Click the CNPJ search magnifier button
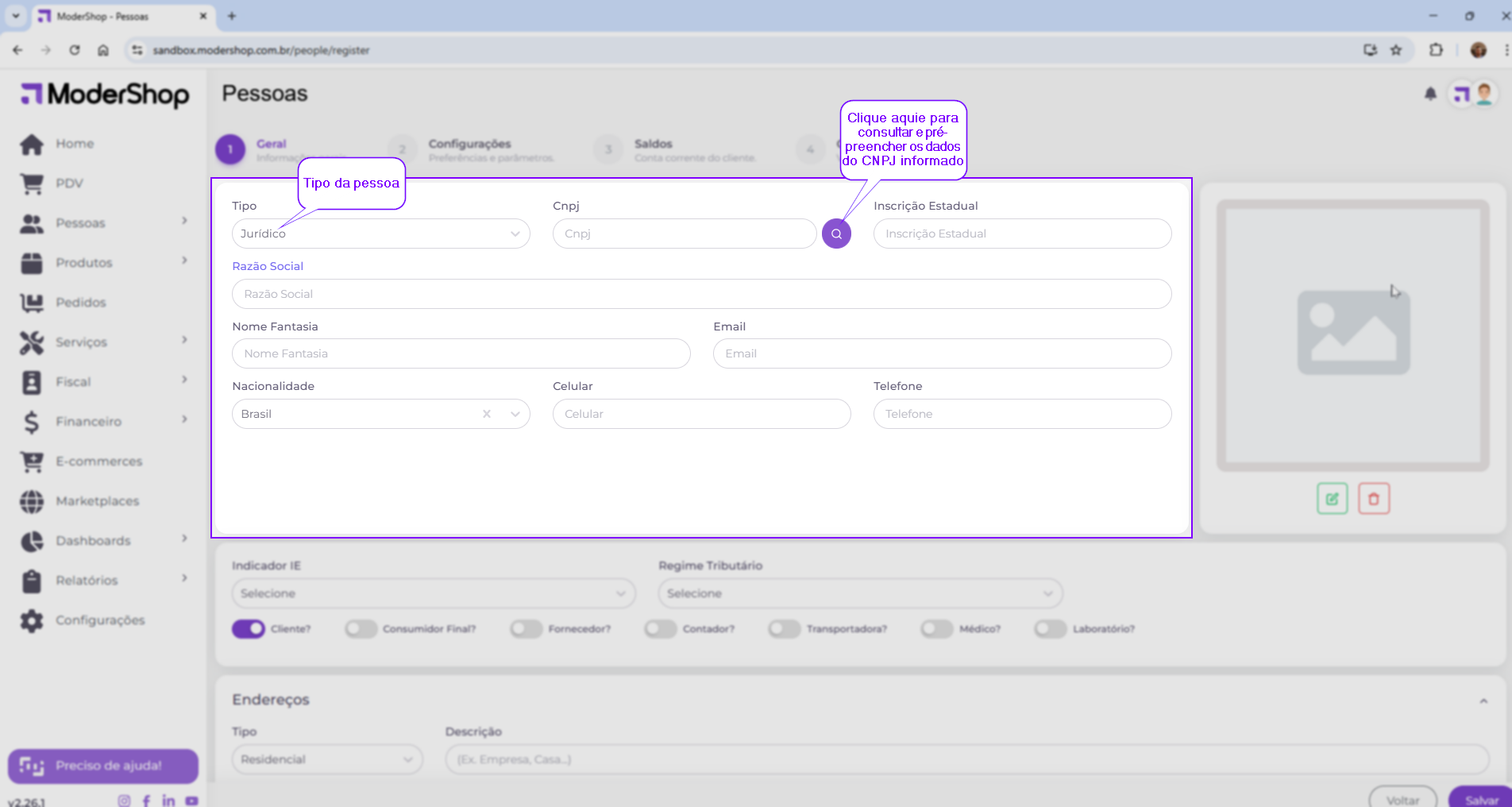1512x807 pixels. (x=836, y=234)
